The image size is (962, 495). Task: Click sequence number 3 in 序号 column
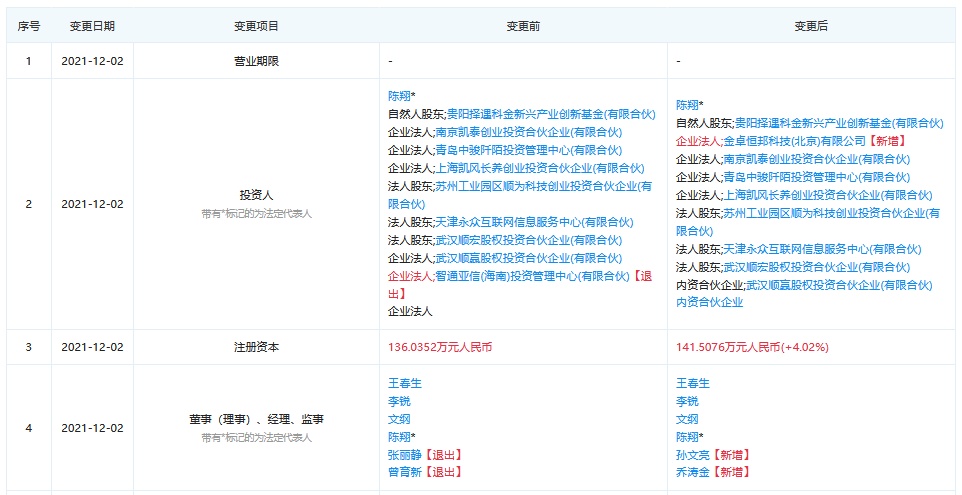coord(28,347)
